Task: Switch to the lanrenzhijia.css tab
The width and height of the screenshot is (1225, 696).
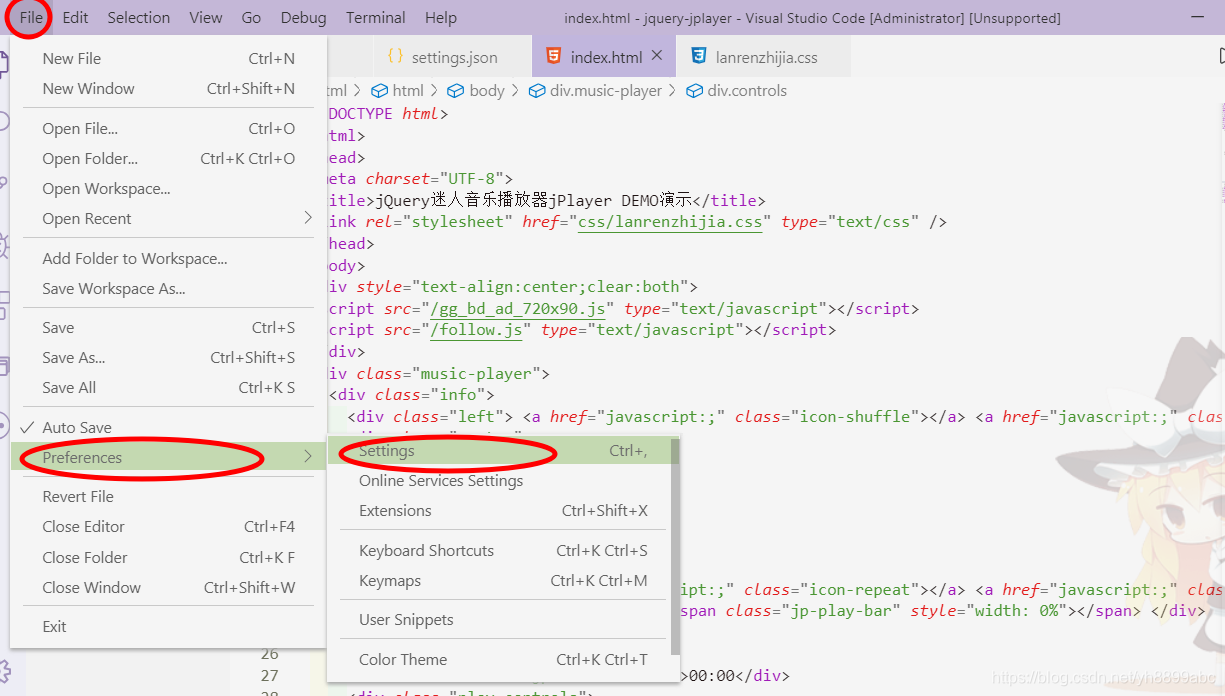Action: click(764, 57)
